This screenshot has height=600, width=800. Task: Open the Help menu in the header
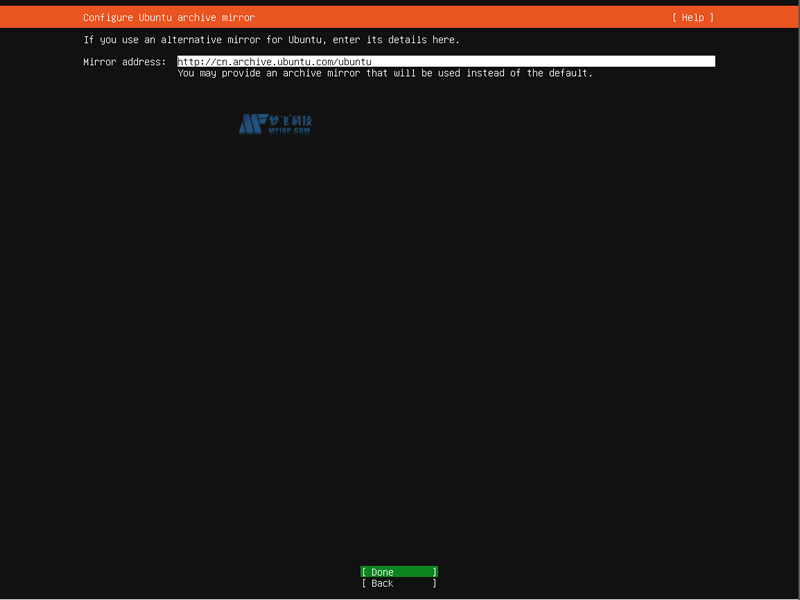[x=692, y=18]
